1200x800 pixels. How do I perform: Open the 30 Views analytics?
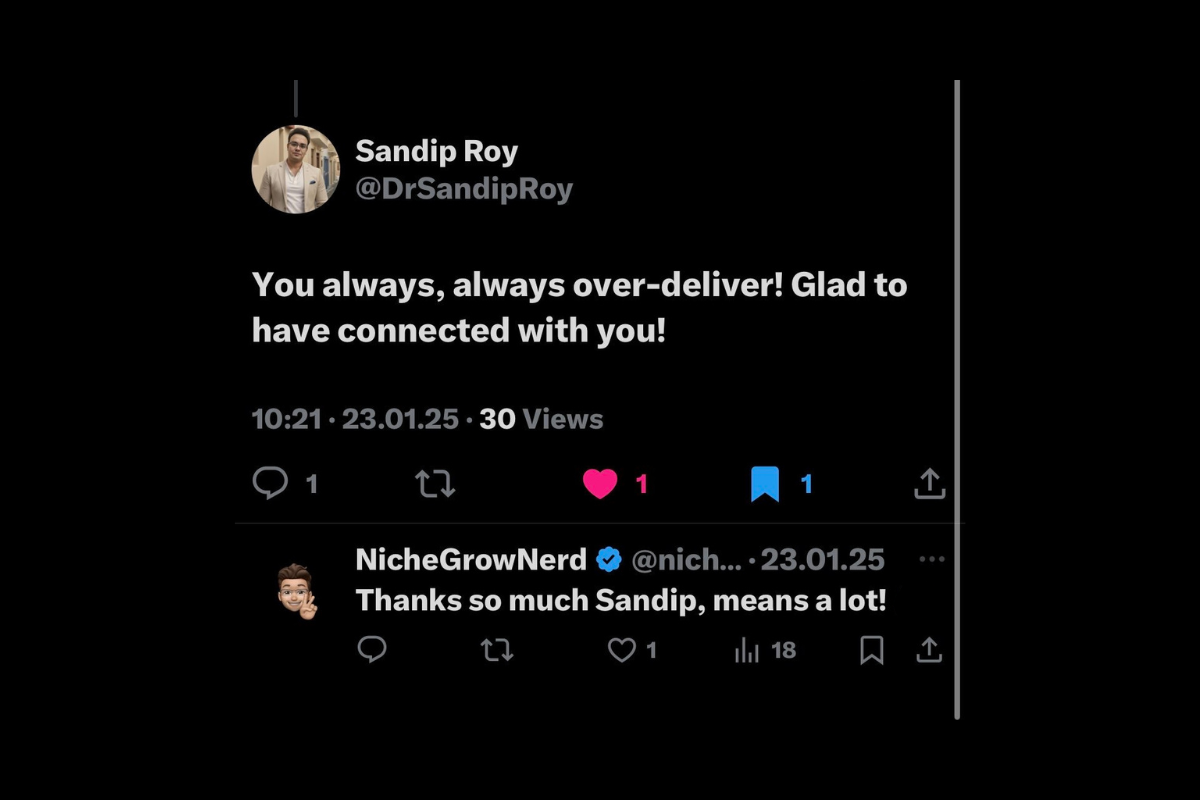[x=541, y=419]
